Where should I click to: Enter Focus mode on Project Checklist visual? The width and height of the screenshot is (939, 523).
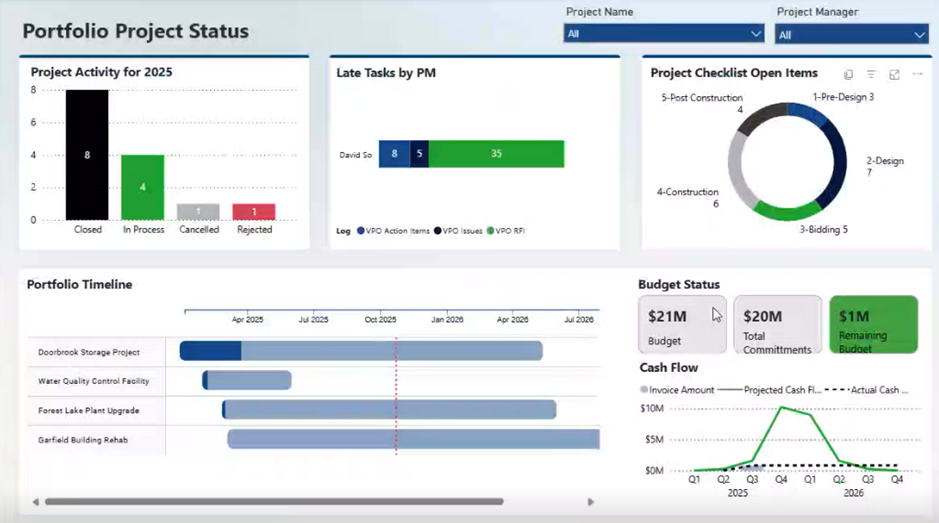[894, 75]
